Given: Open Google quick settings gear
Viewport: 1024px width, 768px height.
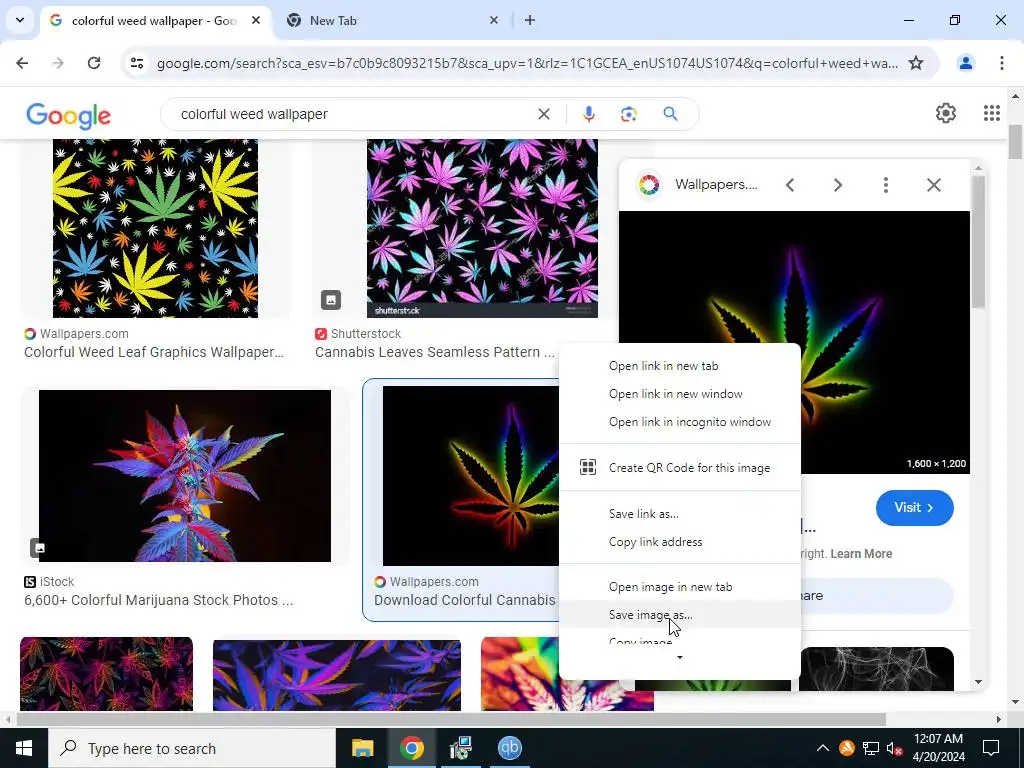Looking at the screenshot, I should point(946,113).
